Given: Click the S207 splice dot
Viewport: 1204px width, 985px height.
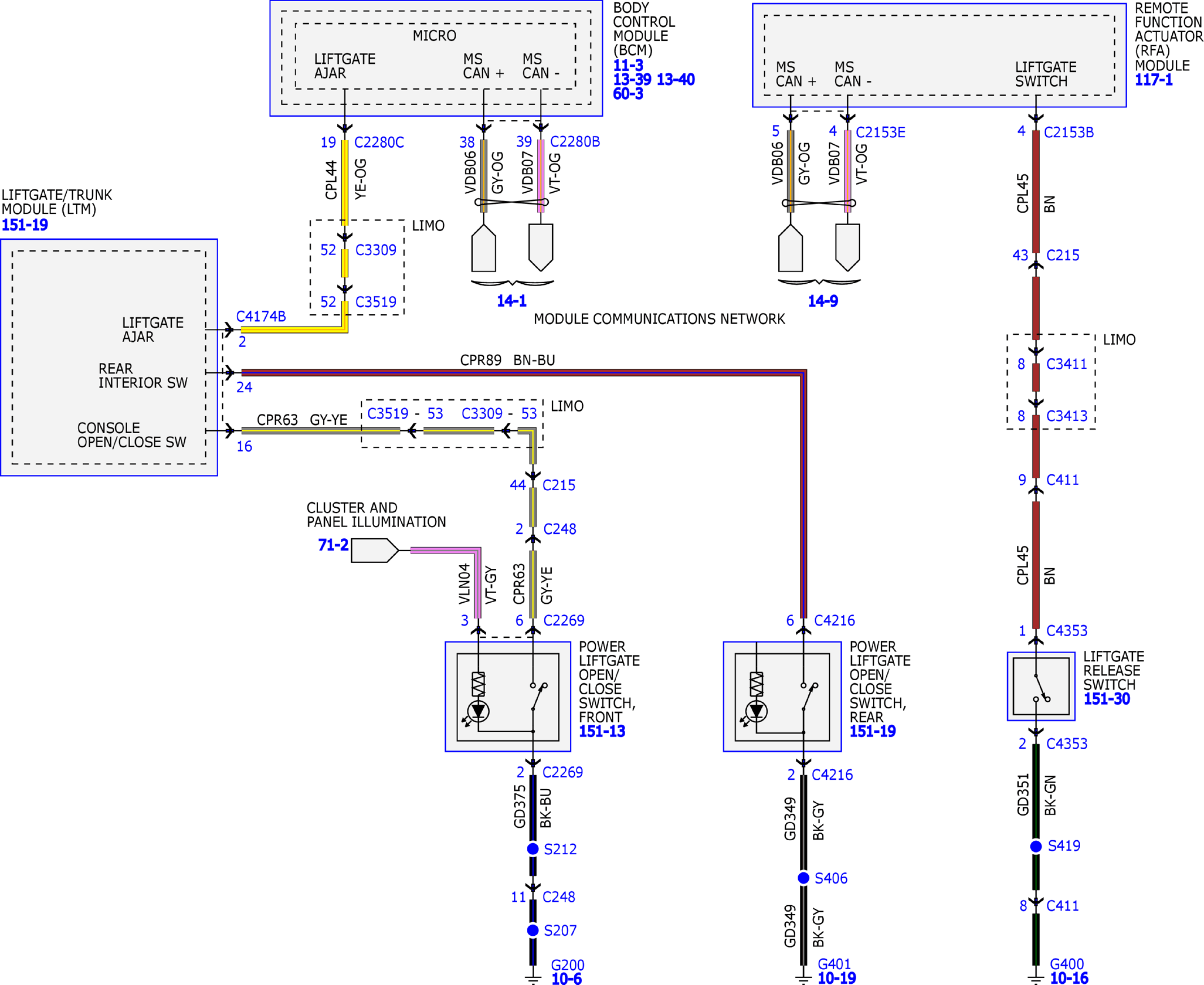Looking at the screenshot, I should [532, 931].
